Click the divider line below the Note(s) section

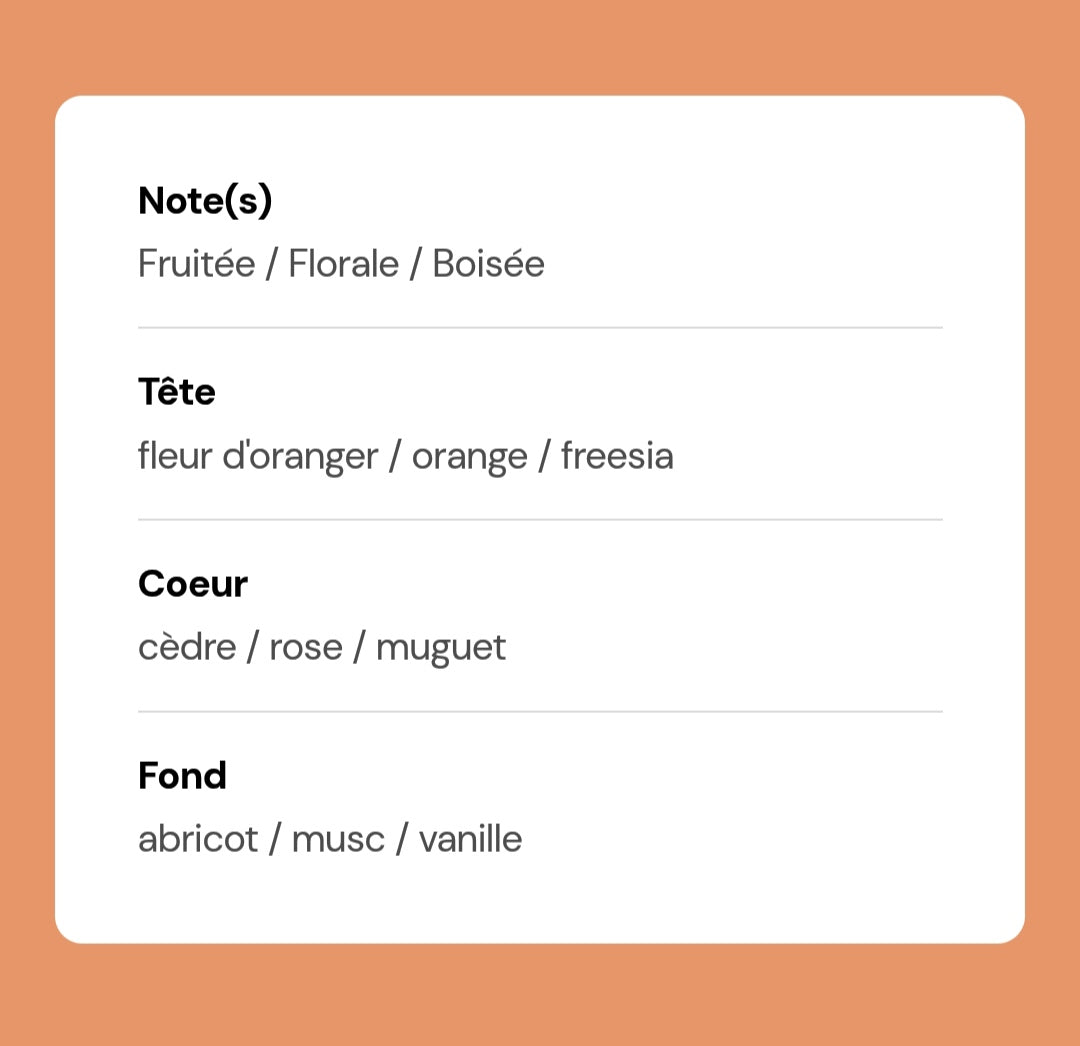pyautogui.click(x=540, y=327)
